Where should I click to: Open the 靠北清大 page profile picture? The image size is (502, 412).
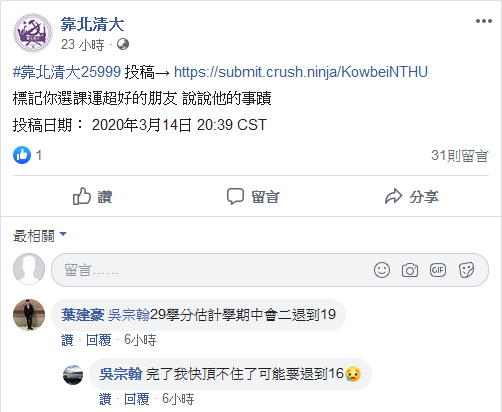pyautogui.click(x=33, y=33)
